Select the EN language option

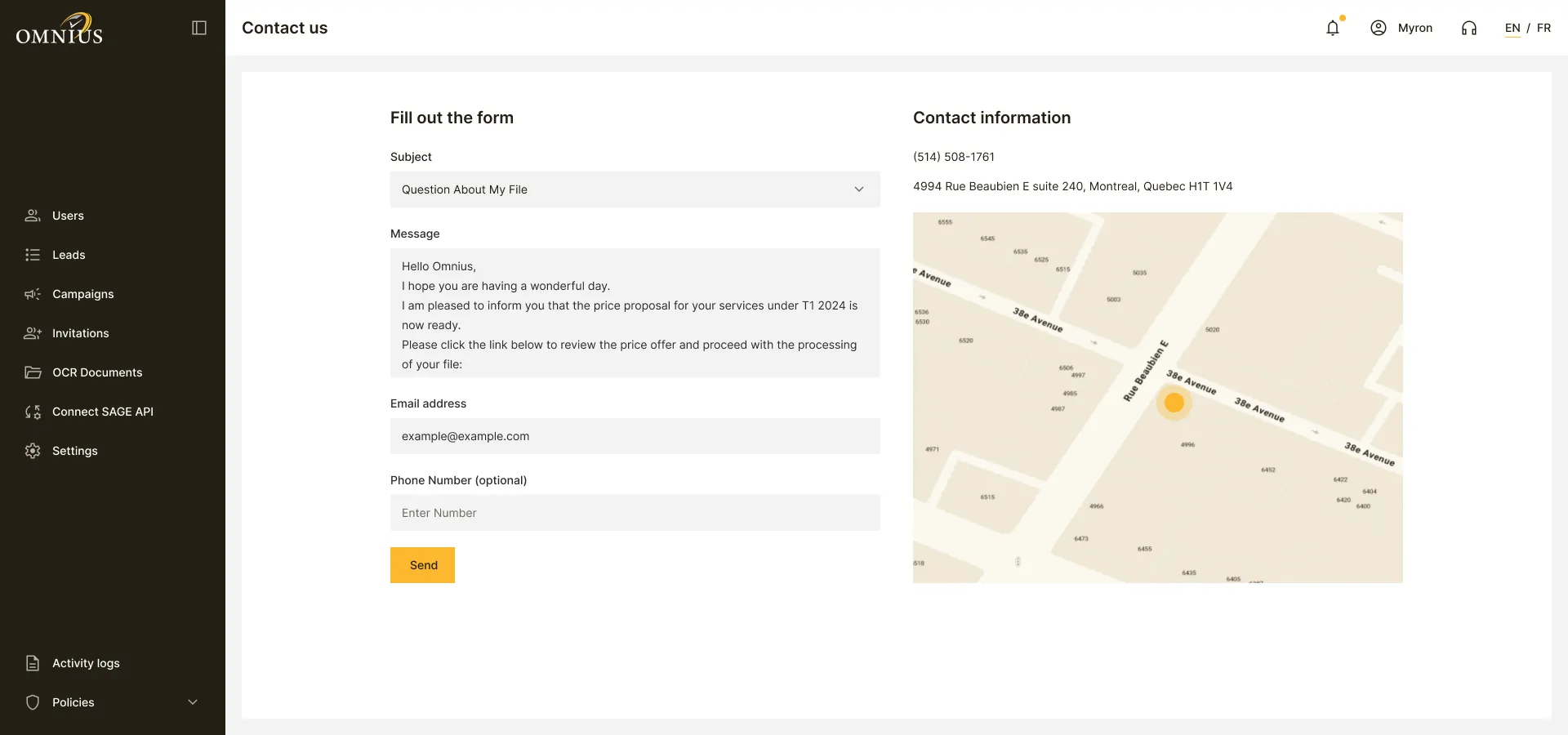pyautogui.click(x=1512, y=28)
